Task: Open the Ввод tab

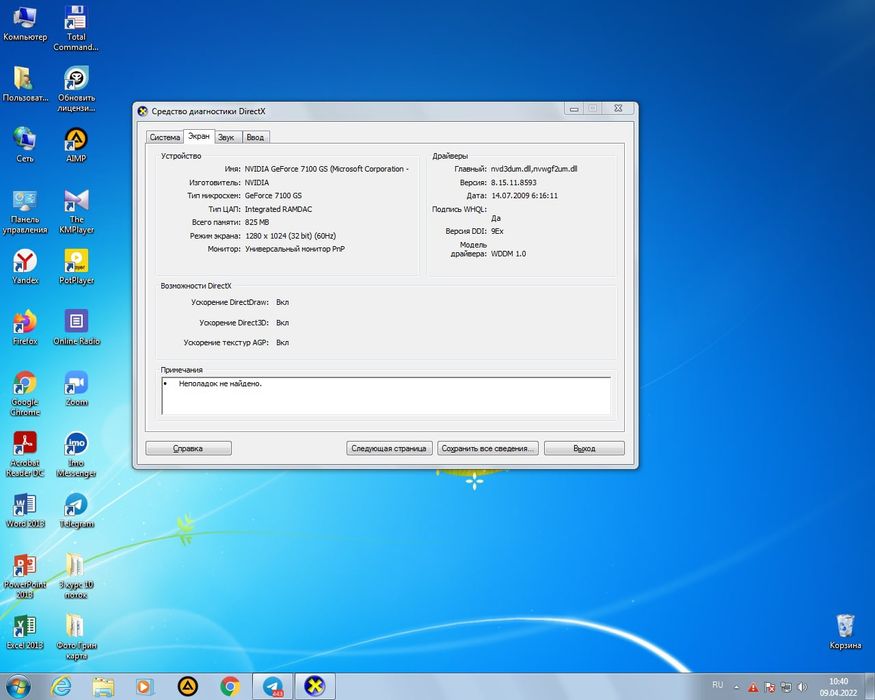Action: tap(255, 137)
